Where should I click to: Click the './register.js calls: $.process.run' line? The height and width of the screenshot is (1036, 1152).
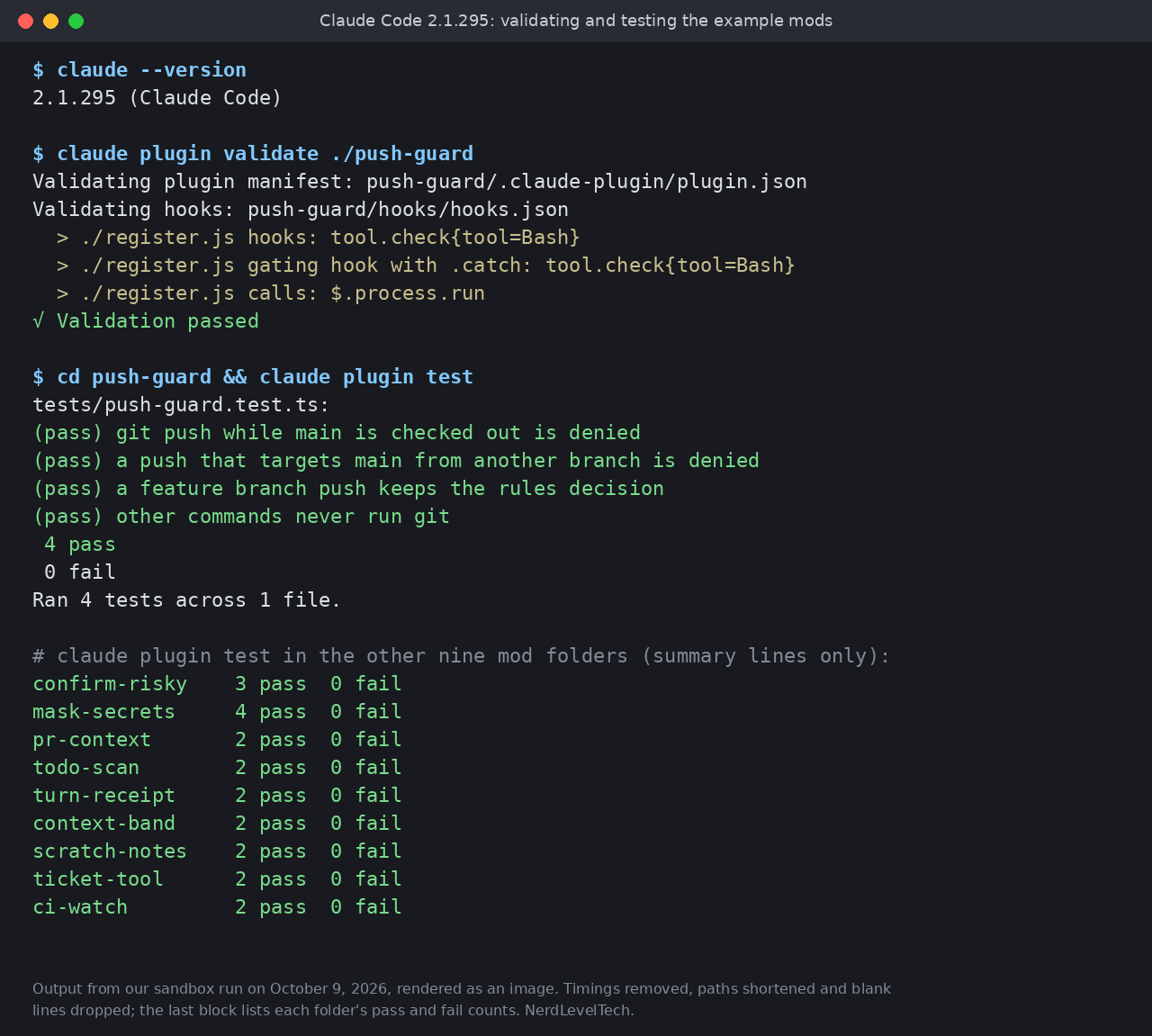click(x=271, y=293)
